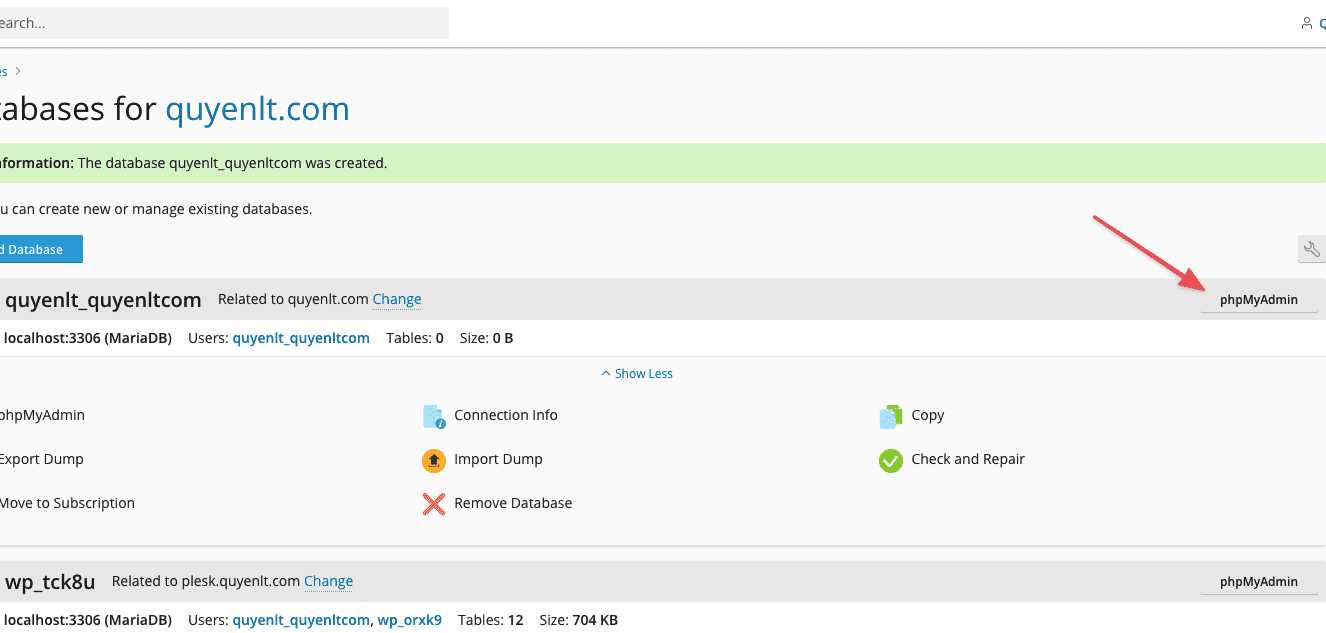Select Move to Subscription option

click(67, 504)
